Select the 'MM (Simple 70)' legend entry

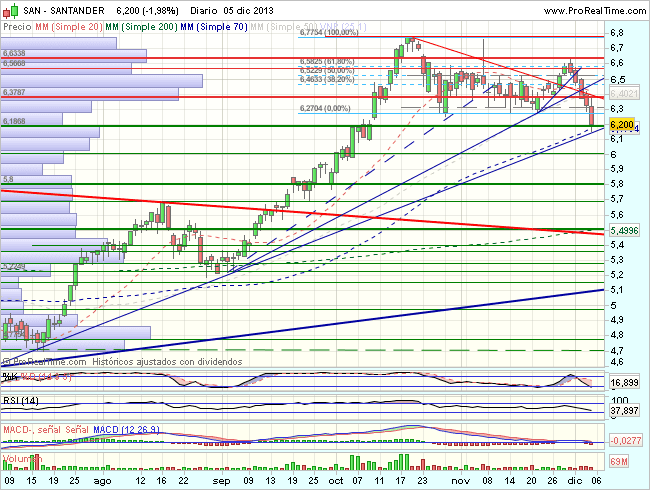point(214,27)
